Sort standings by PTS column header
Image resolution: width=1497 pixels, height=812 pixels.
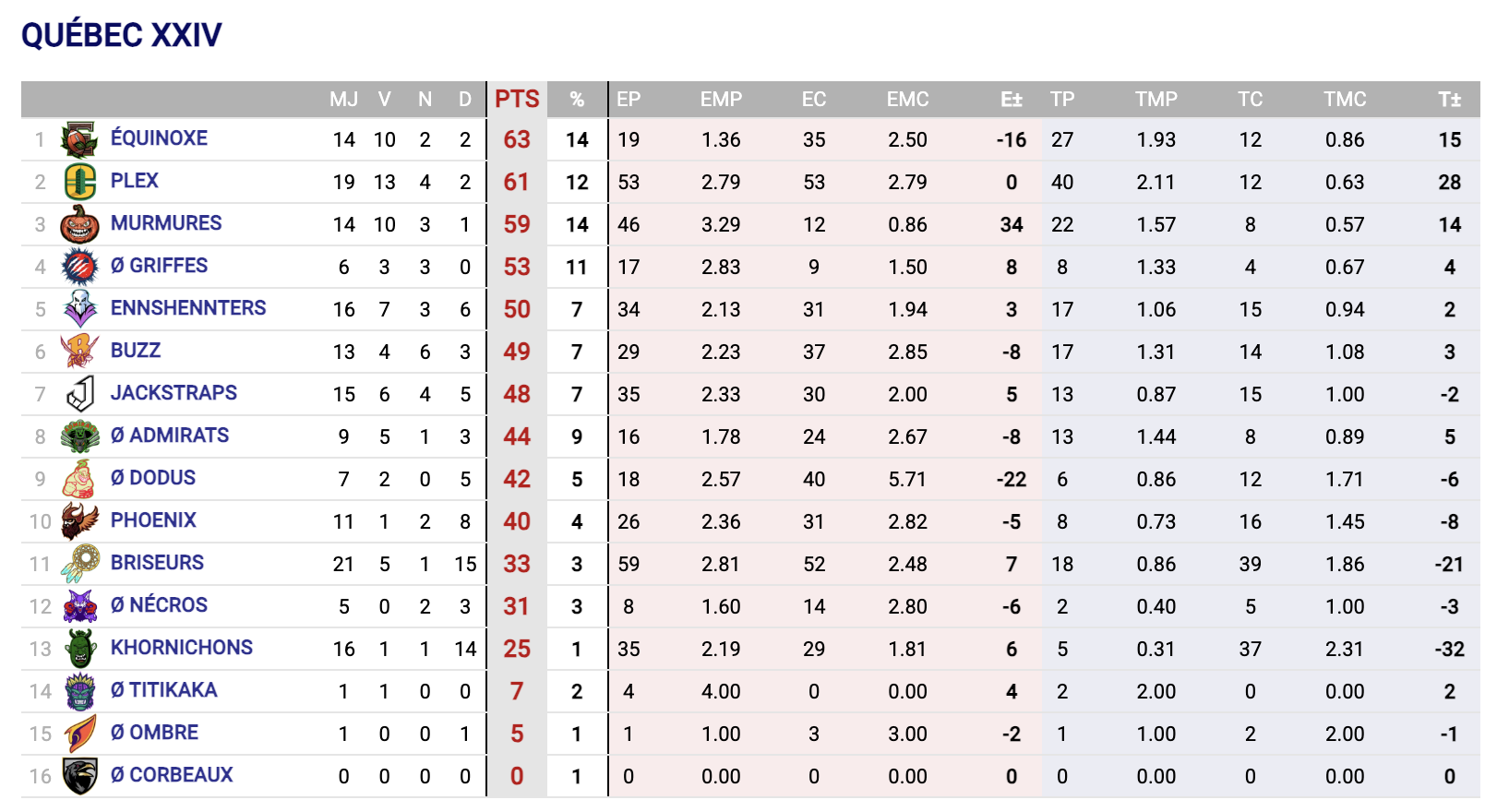[x=517, y=100]
